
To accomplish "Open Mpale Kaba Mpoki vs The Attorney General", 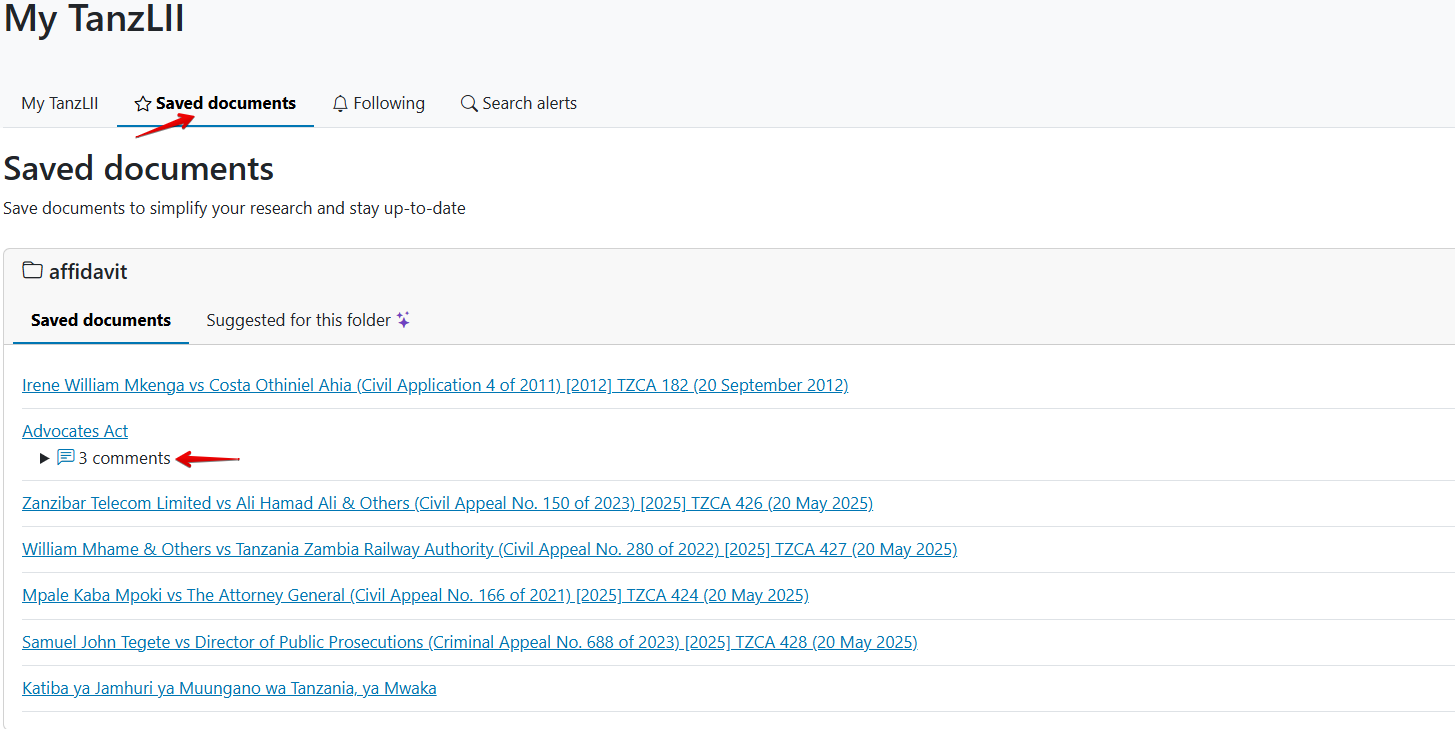I will 415,595.
